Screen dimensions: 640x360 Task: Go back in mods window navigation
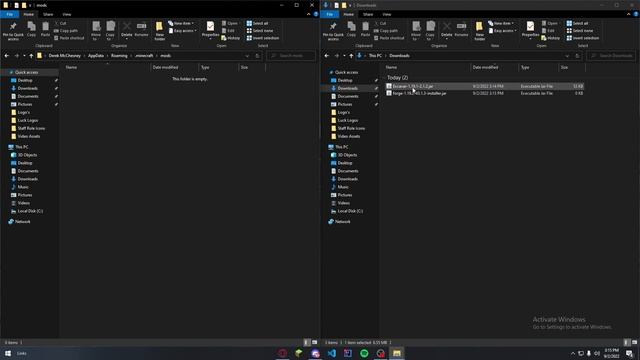7,56
